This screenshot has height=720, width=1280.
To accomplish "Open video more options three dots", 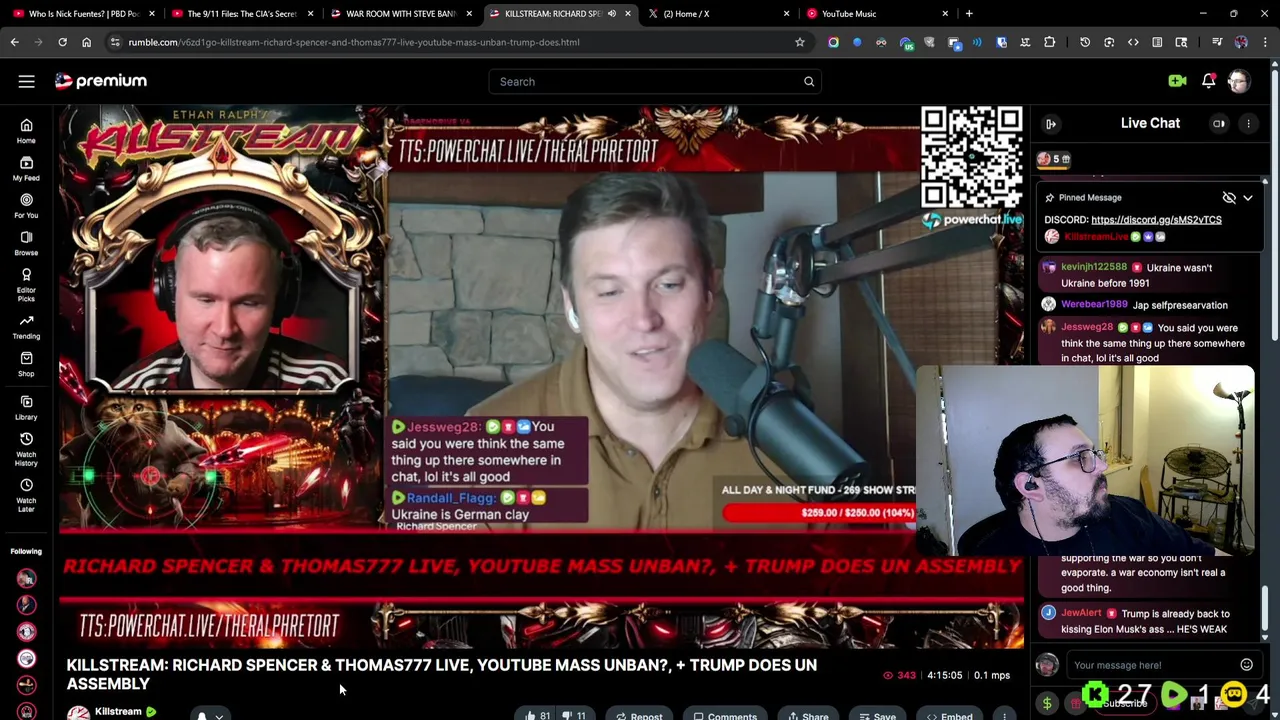I will 1004,715.
